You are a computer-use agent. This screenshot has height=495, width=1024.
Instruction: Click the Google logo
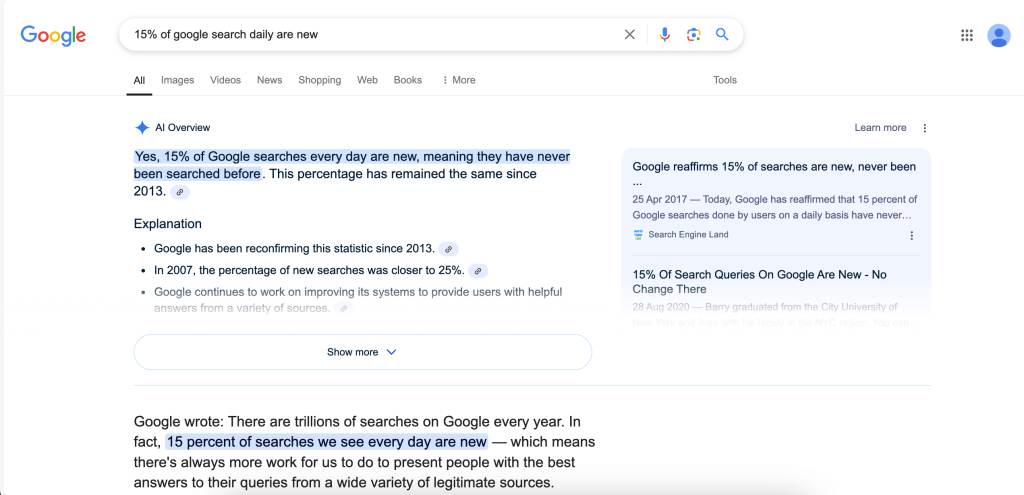pyautogui.click(x=53, y=35)
